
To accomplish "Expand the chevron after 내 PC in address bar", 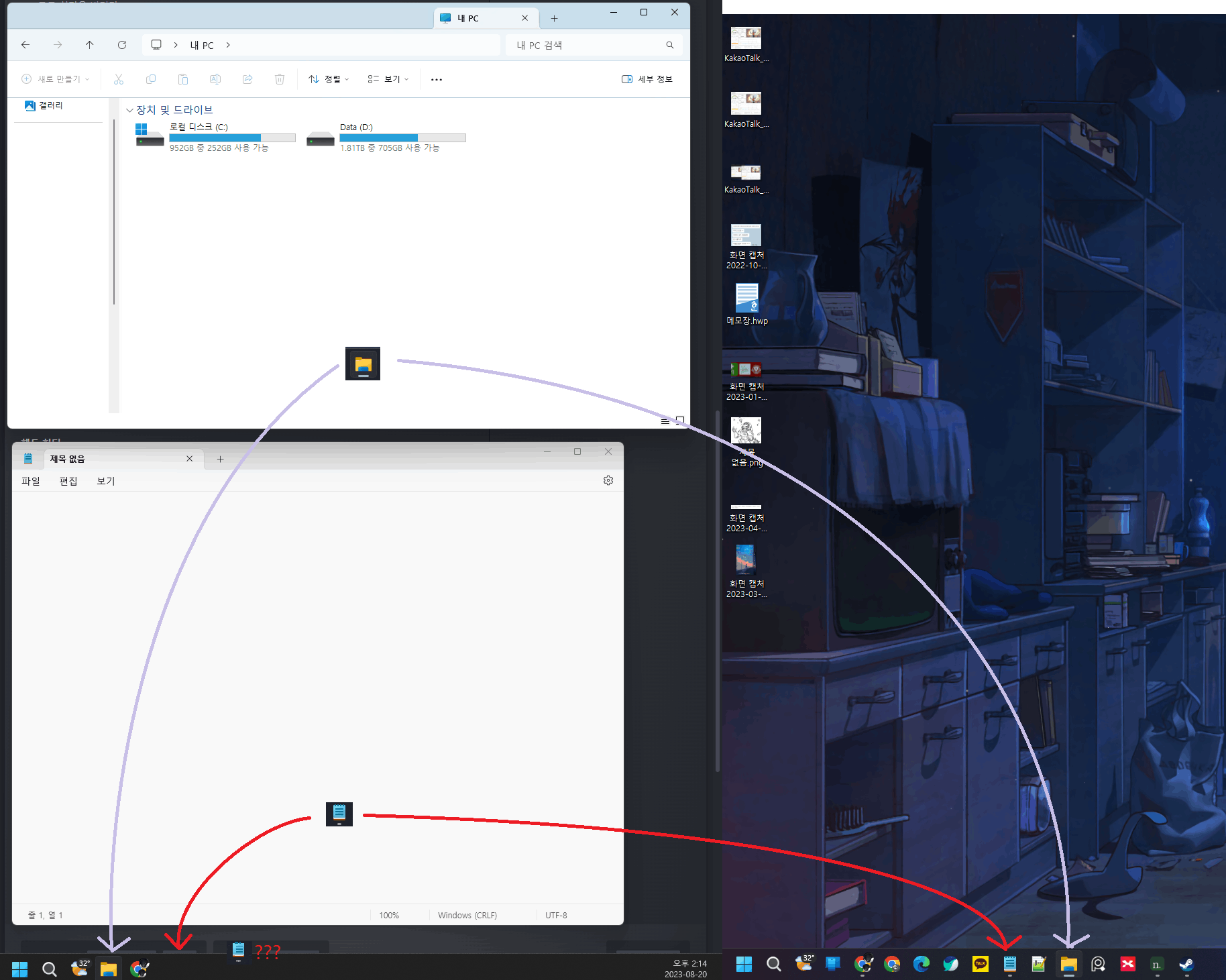I will coord(228,45).
